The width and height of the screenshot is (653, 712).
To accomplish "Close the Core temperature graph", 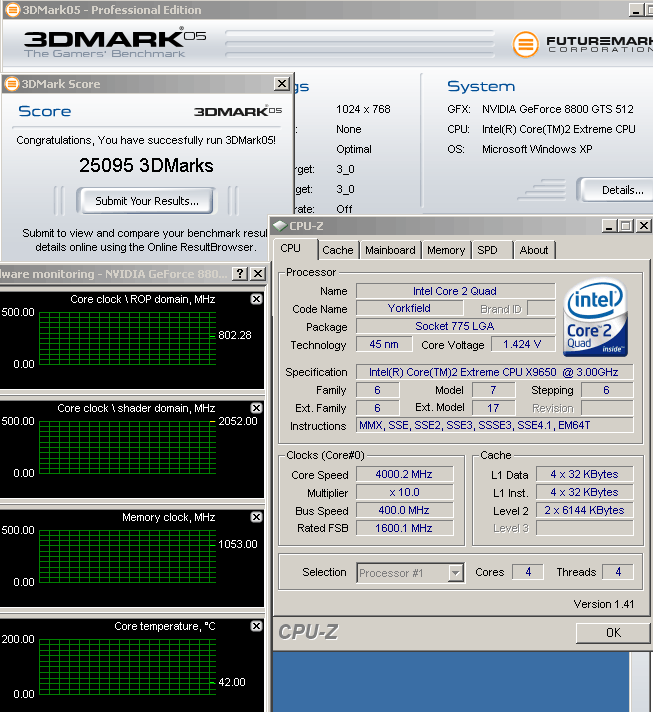I will (x=256, y=626).
